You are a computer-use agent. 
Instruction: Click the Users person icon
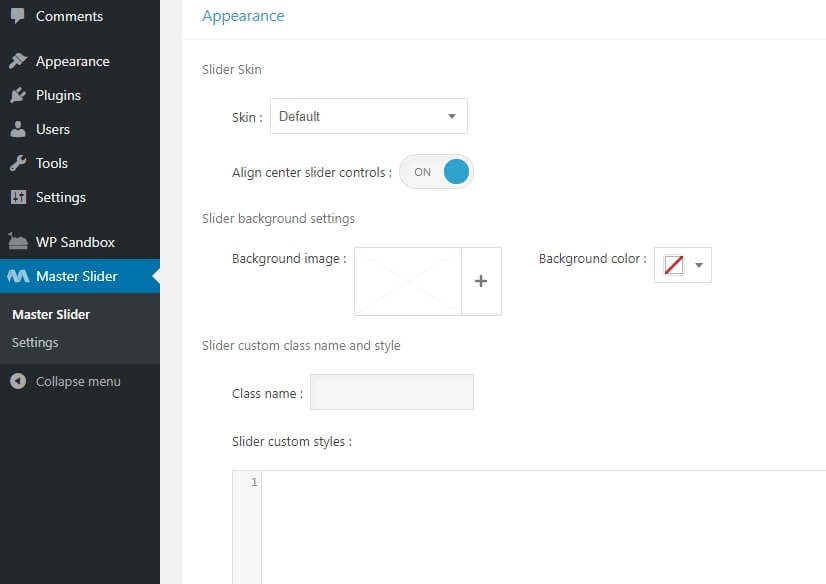tap(18, 129)
